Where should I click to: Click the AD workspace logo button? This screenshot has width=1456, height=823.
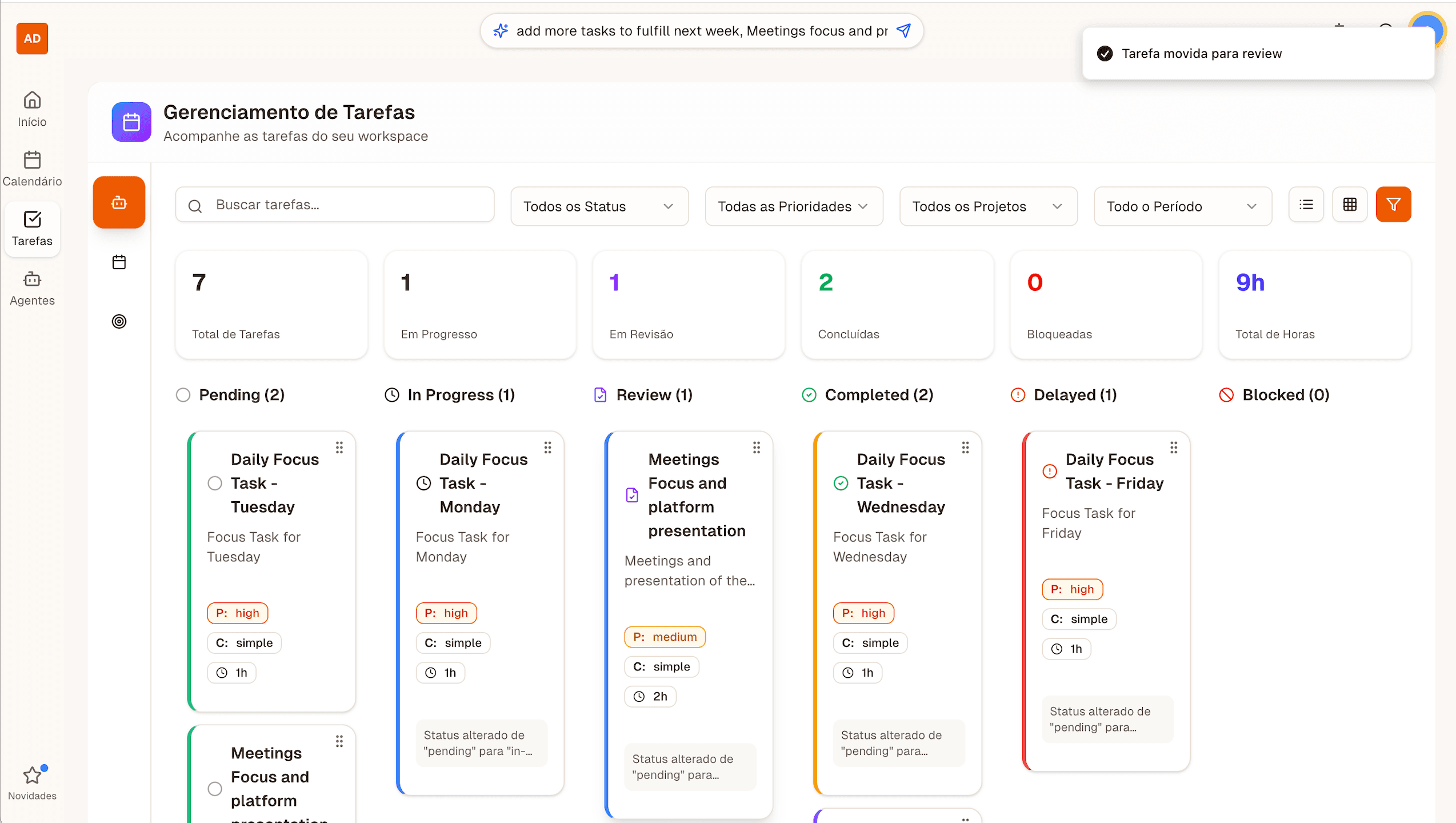pos(32,38)
